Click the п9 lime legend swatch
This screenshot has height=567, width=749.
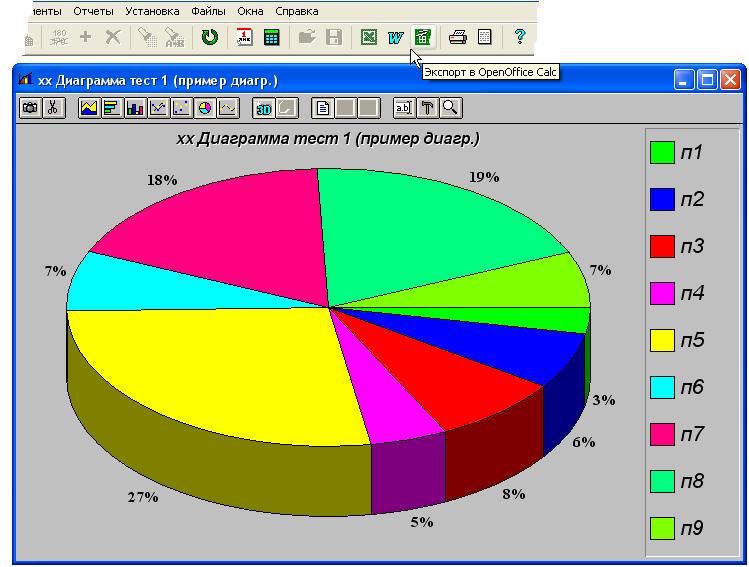pyautogui.click(x=662, y=528)
